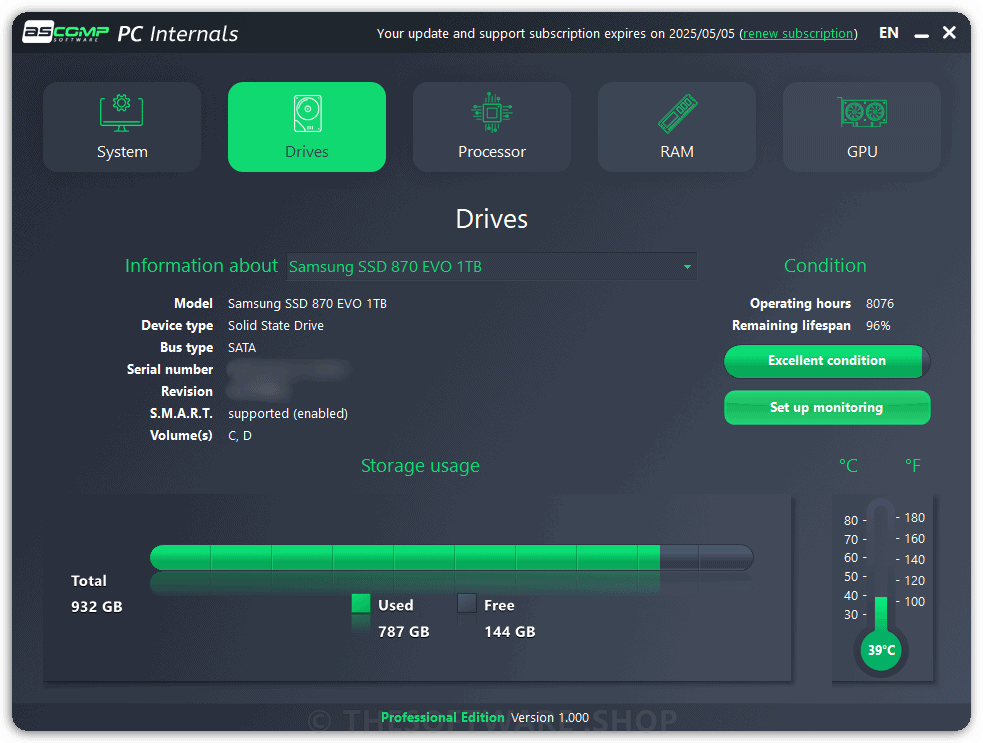
Task: Click the renew subscription link
Action: 798,34
